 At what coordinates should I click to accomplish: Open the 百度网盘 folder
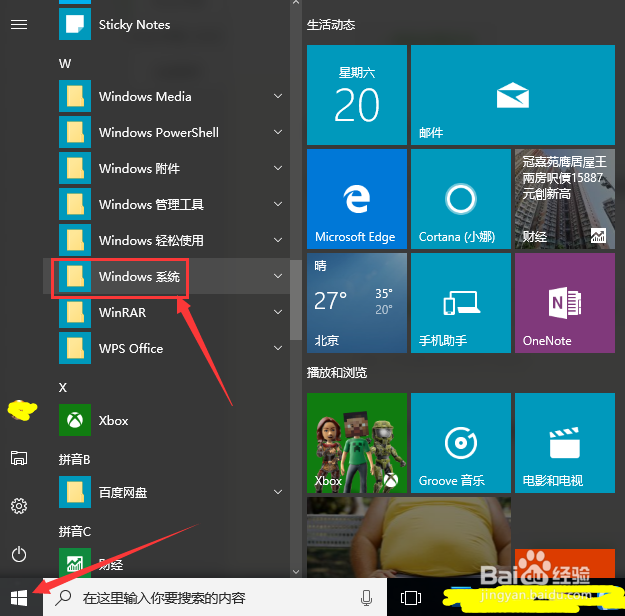pos(166,492)
